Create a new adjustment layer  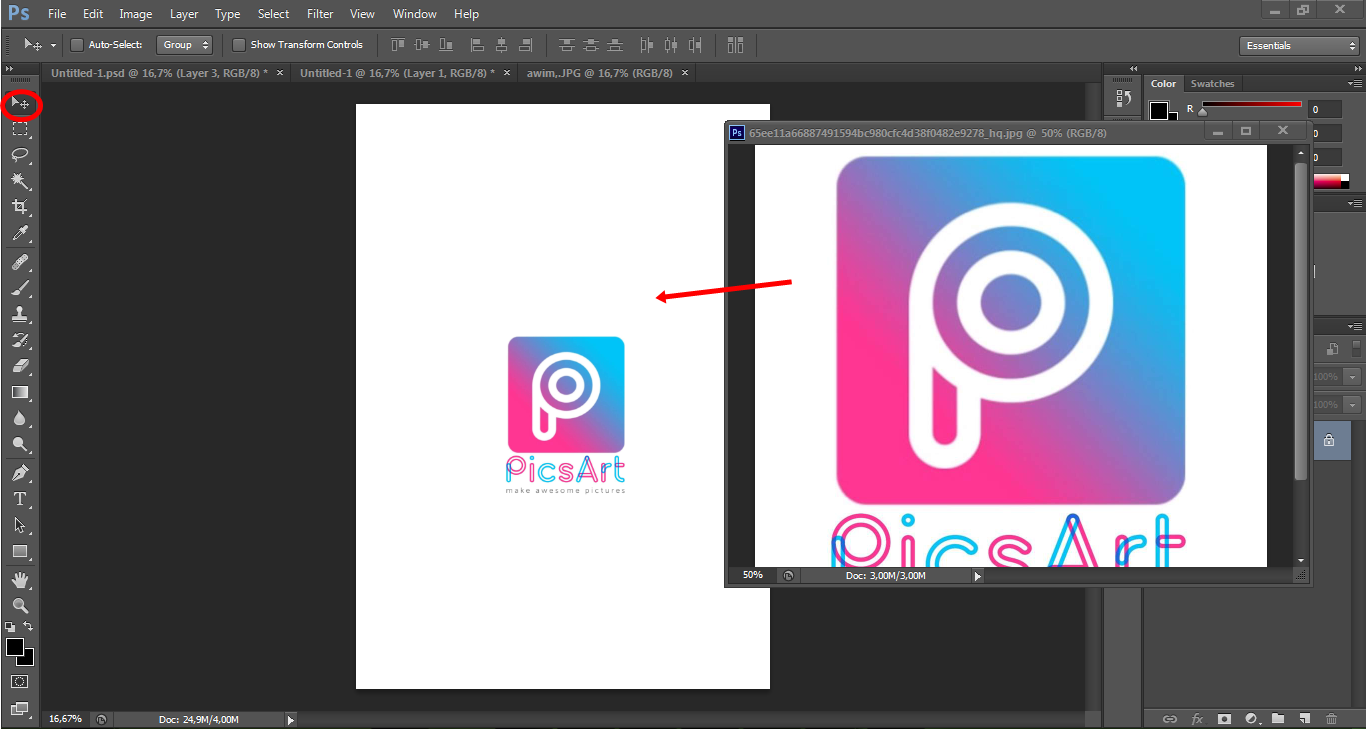(1251, 719)
